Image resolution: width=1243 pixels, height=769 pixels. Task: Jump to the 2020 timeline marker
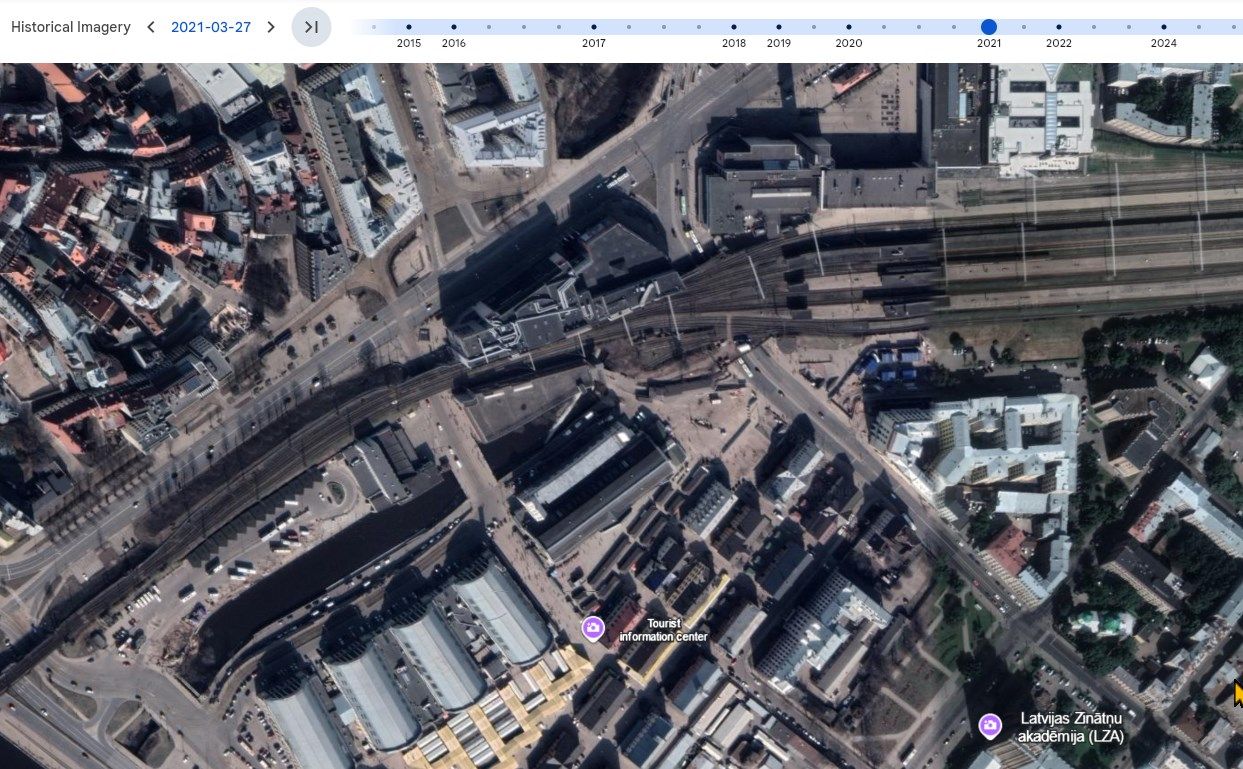(849, 27)
